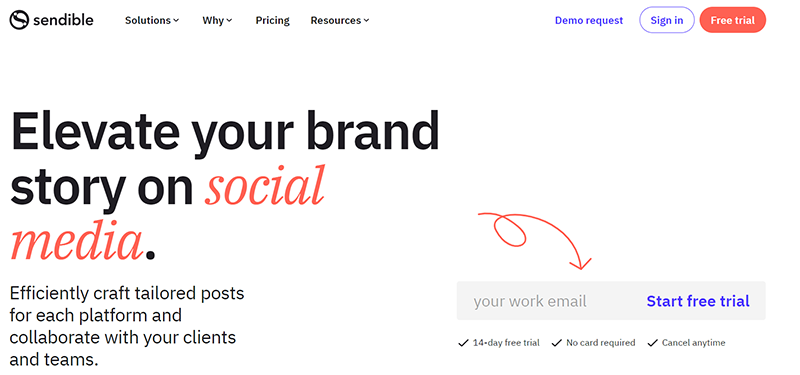Click the checkmark beside 14-day free trial
This screenshot has height=375, width=800.
coord(463,343)
